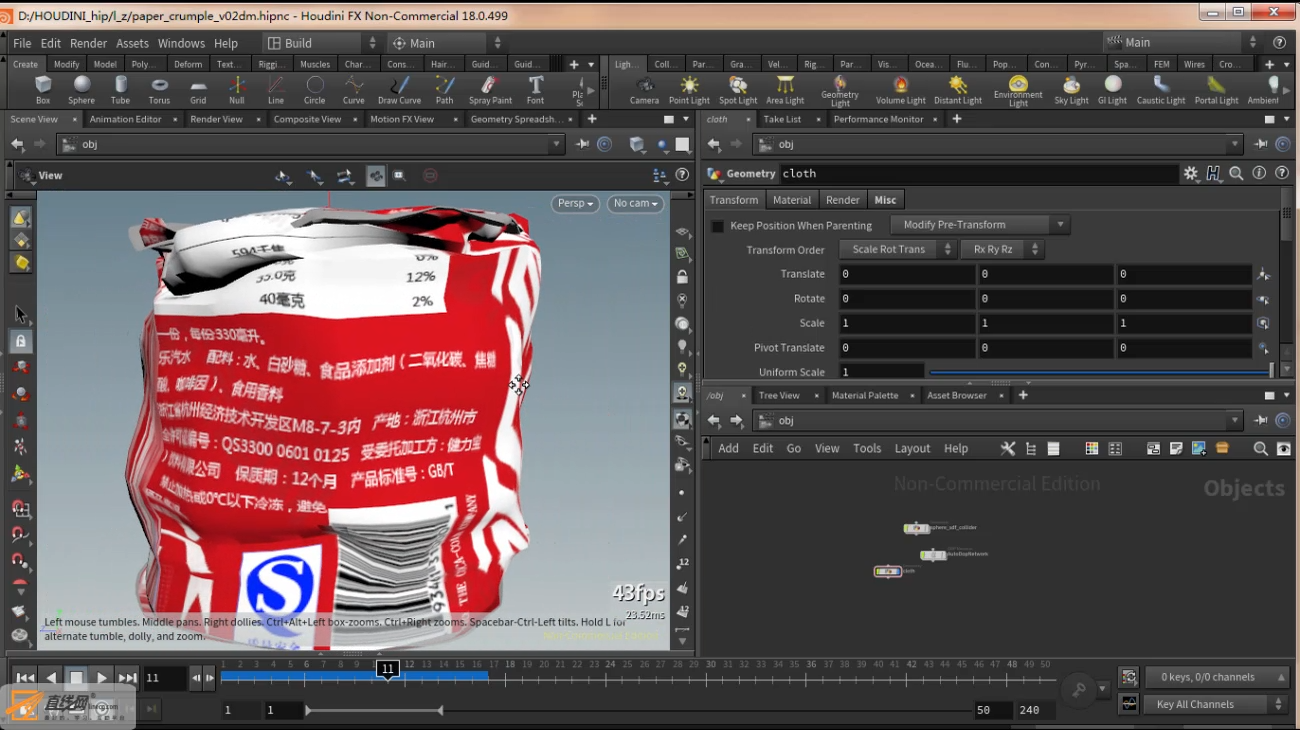This screenshot has width=1300, height=730.
Task: Create a Sphere from the shelf
Action: tap(82, 90)
